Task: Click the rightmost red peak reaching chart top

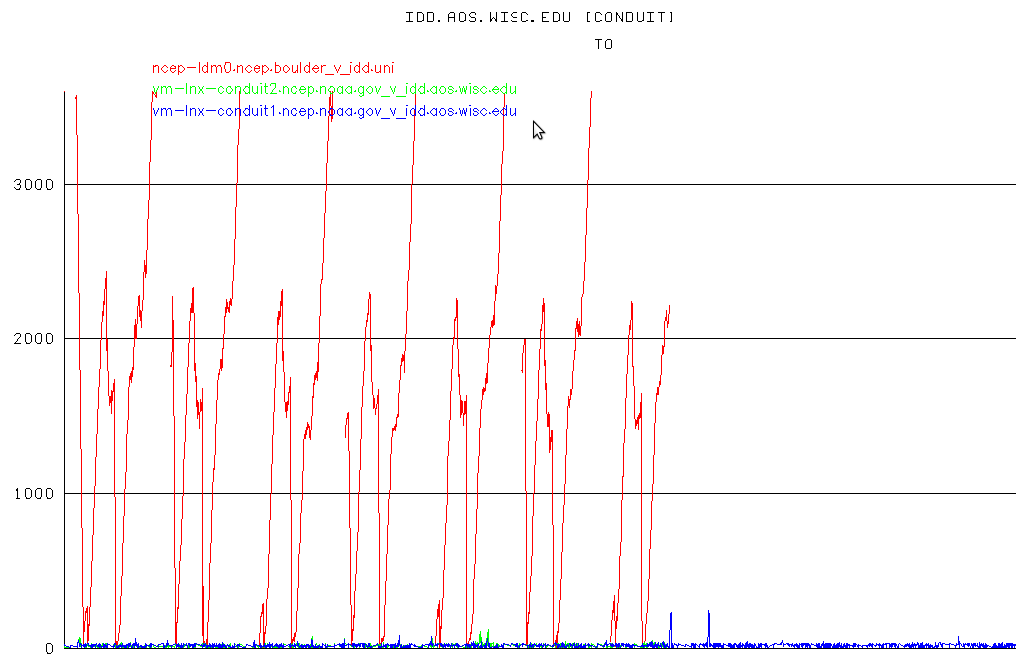Action: (591, 95)
